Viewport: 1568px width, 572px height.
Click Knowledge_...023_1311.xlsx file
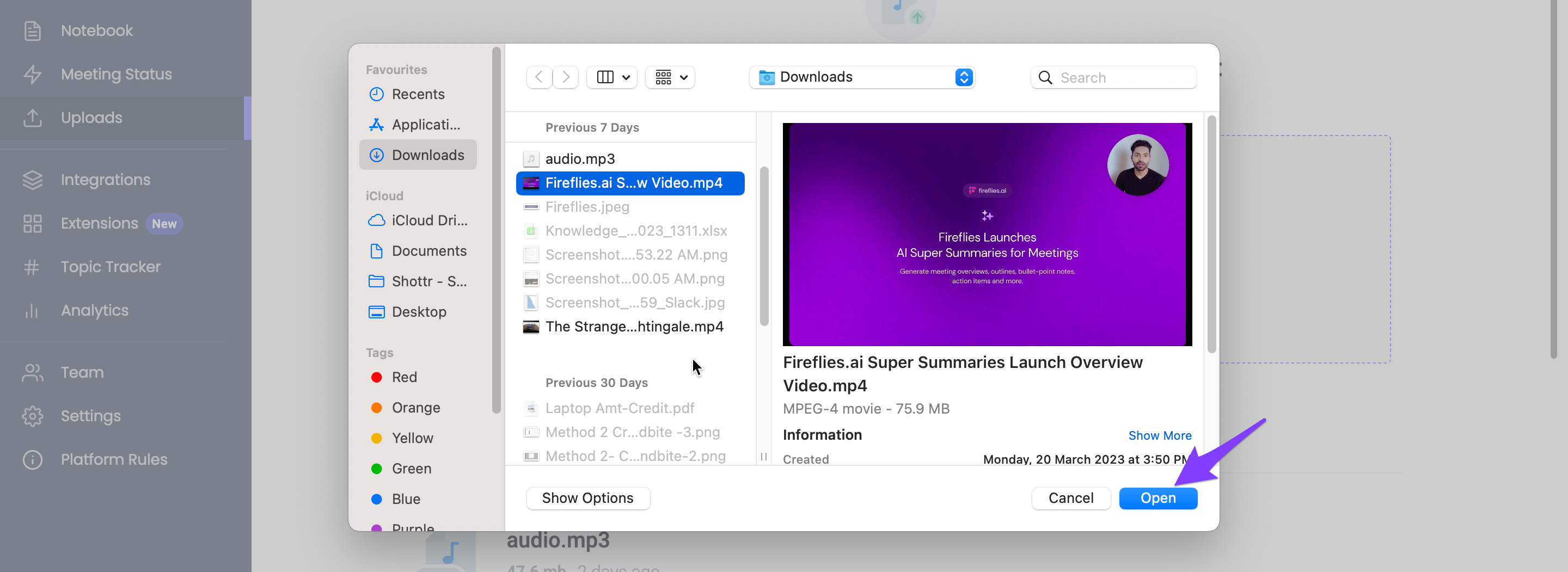[x=630, y=231]
